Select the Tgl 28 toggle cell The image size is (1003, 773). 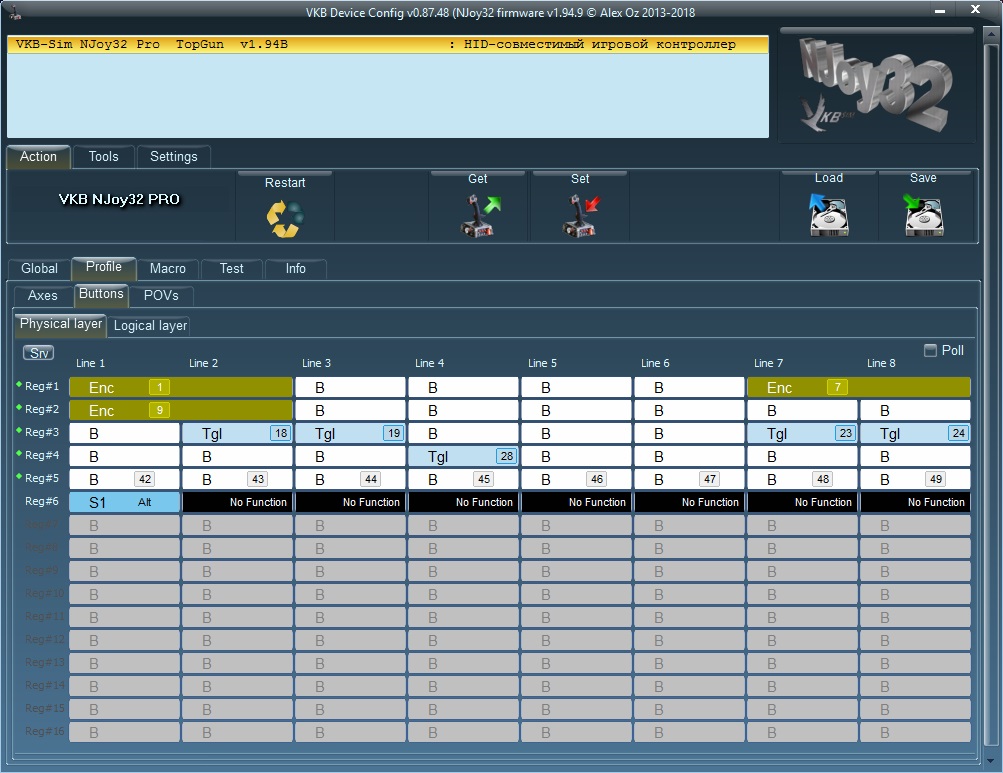(463, 456)
